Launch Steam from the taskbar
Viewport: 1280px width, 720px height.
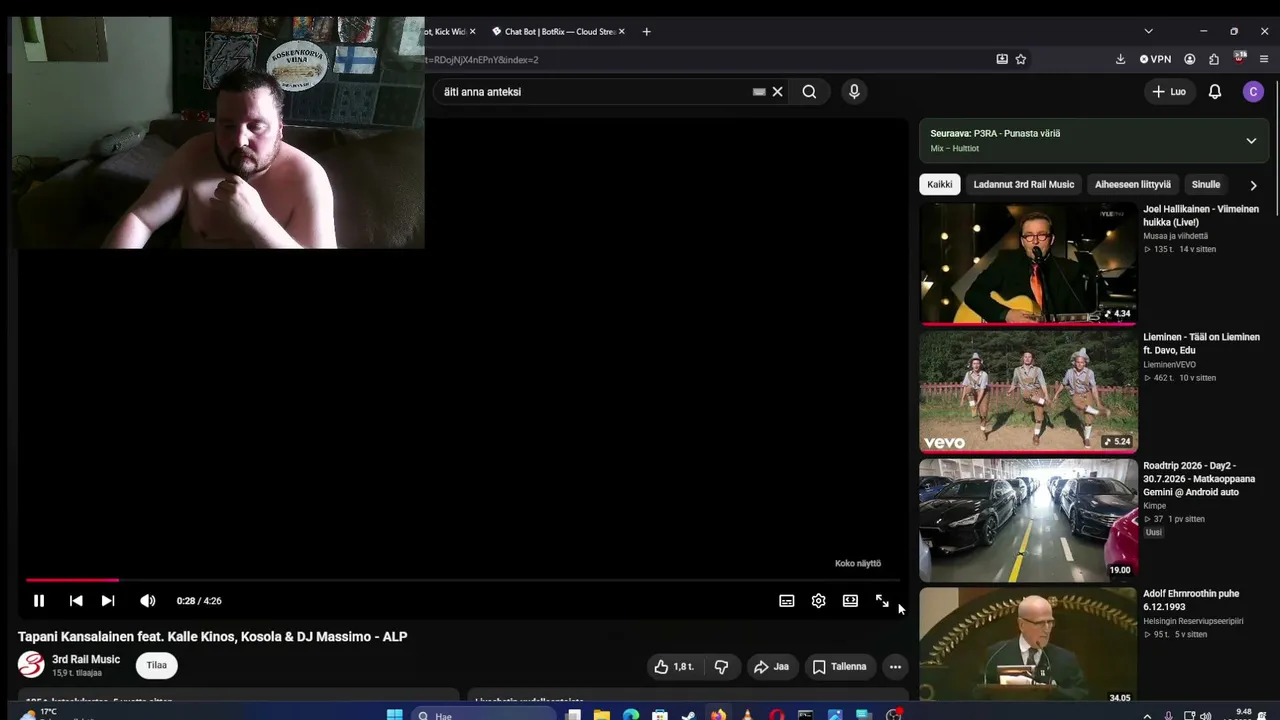tap(689, 715)
